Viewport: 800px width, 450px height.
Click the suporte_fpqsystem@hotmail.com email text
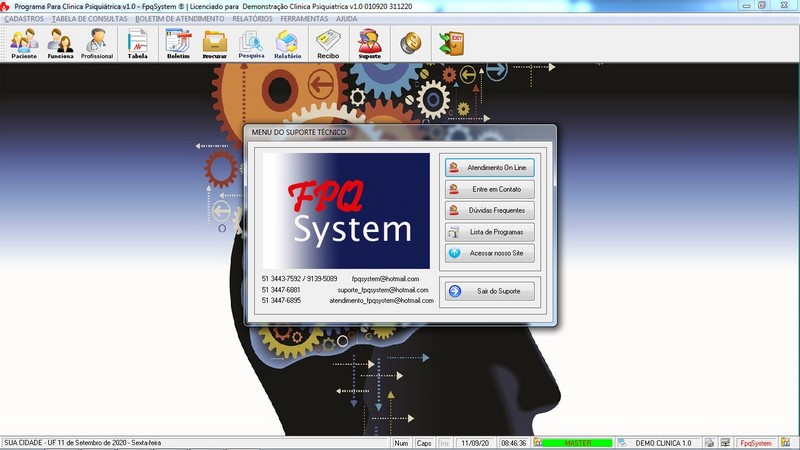coord(383,290)
